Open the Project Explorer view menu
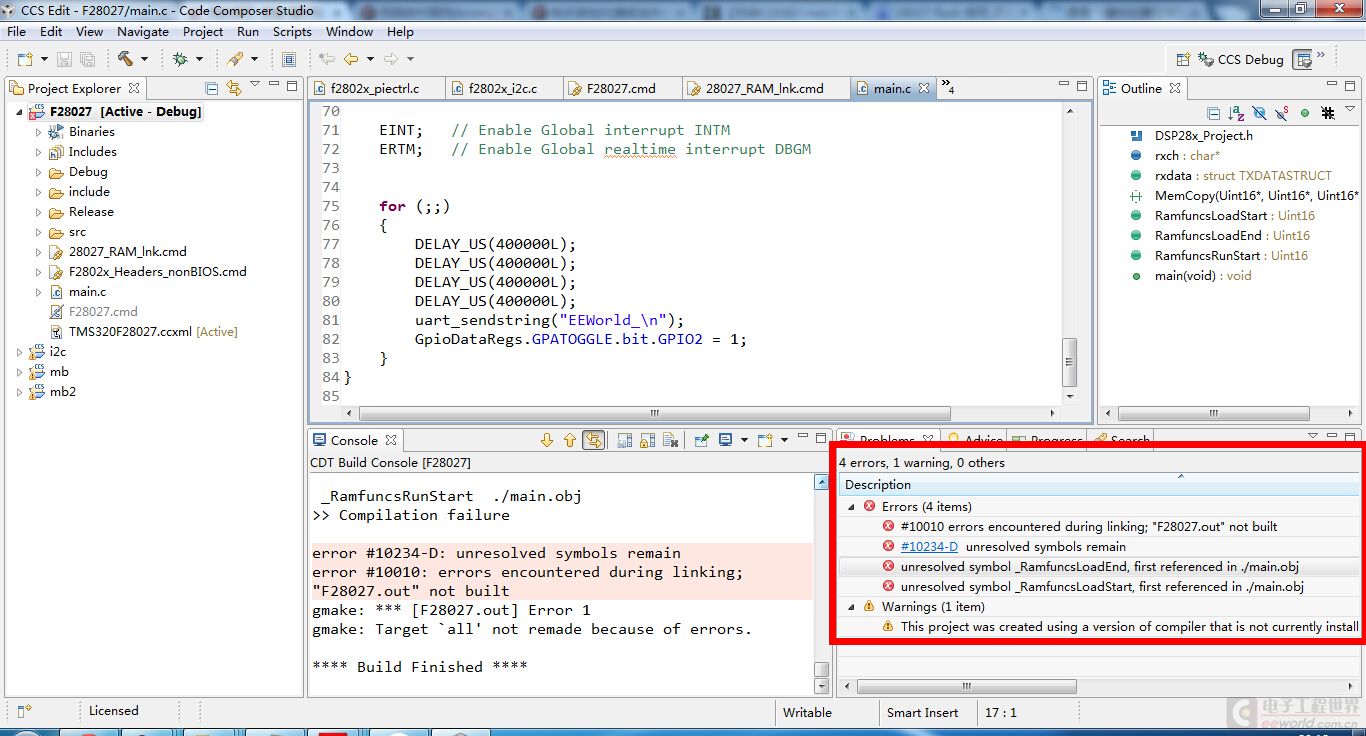The width and height of the screenshot is (1366, 736). (x=255, y=86)
